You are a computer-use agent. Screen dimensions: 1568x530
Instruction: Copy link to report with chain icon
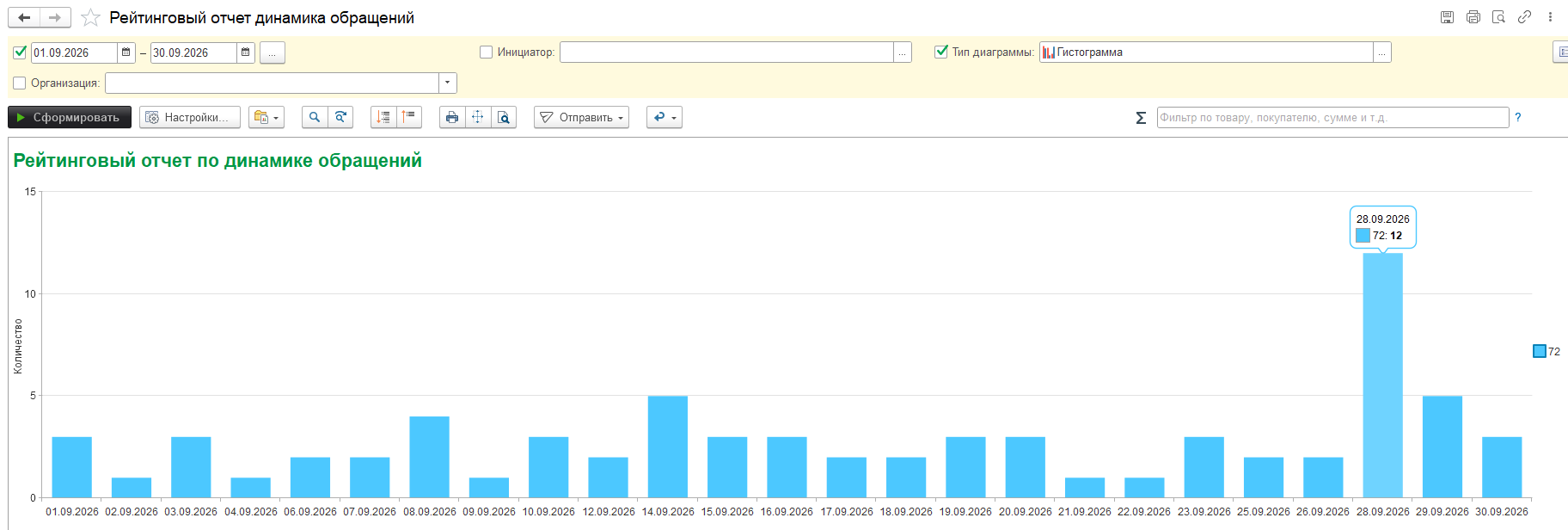[1524, 17]
